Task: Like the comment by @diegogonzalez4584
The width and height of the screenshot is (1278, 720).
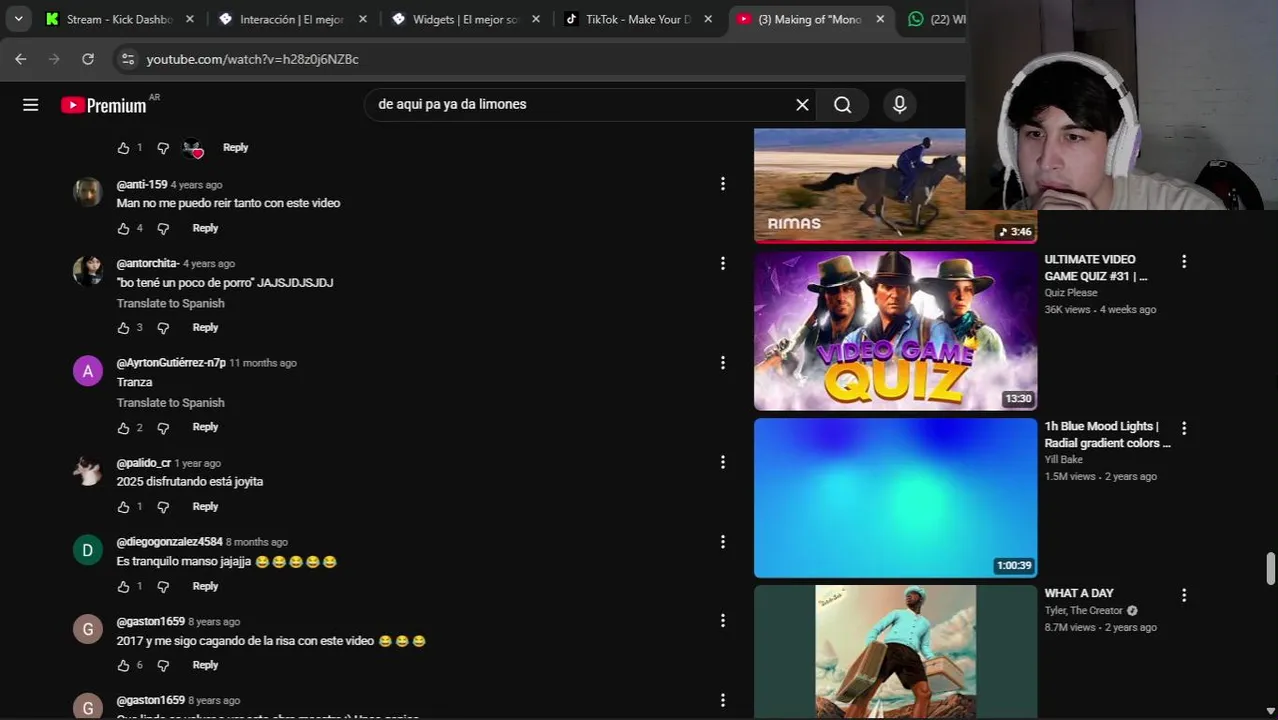Action: click(124, 587)
